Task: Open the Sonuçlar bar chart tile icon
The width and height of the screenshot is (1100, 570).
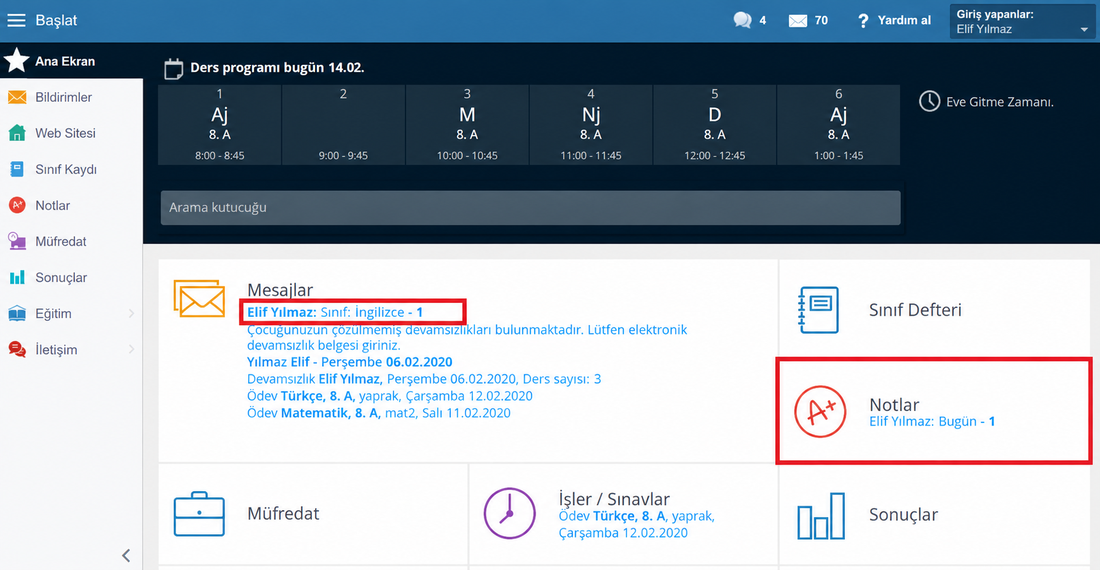Action: (821, 516)
